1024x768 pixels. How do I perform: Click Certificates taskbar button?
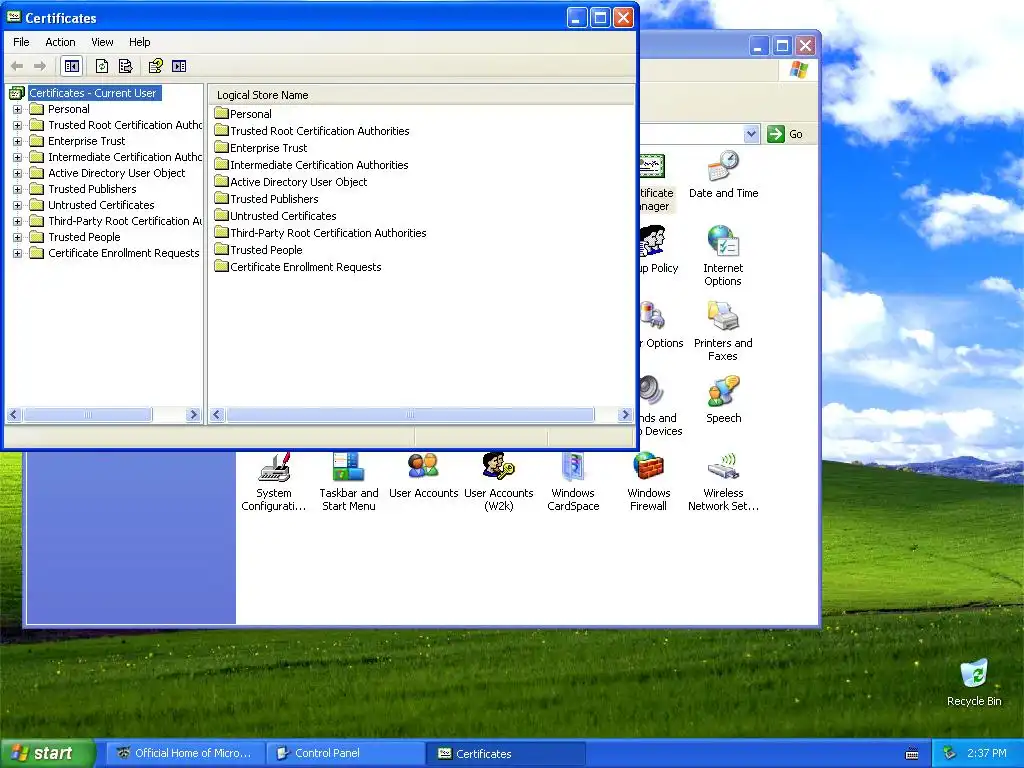click(x=505, y=753)
